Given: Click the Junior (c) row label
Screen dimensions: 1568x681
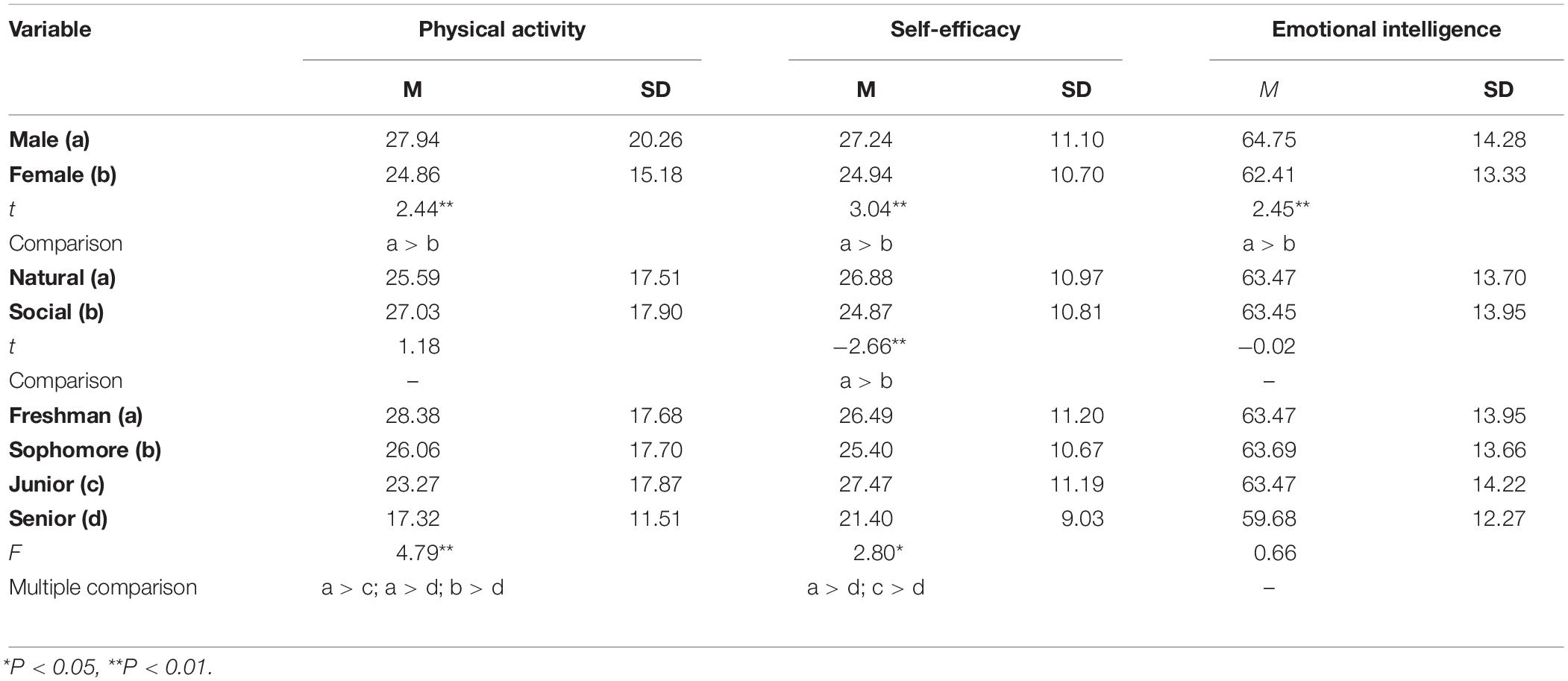Looking at the screenshot, I should pyautogui.click(x=57, y=484).
